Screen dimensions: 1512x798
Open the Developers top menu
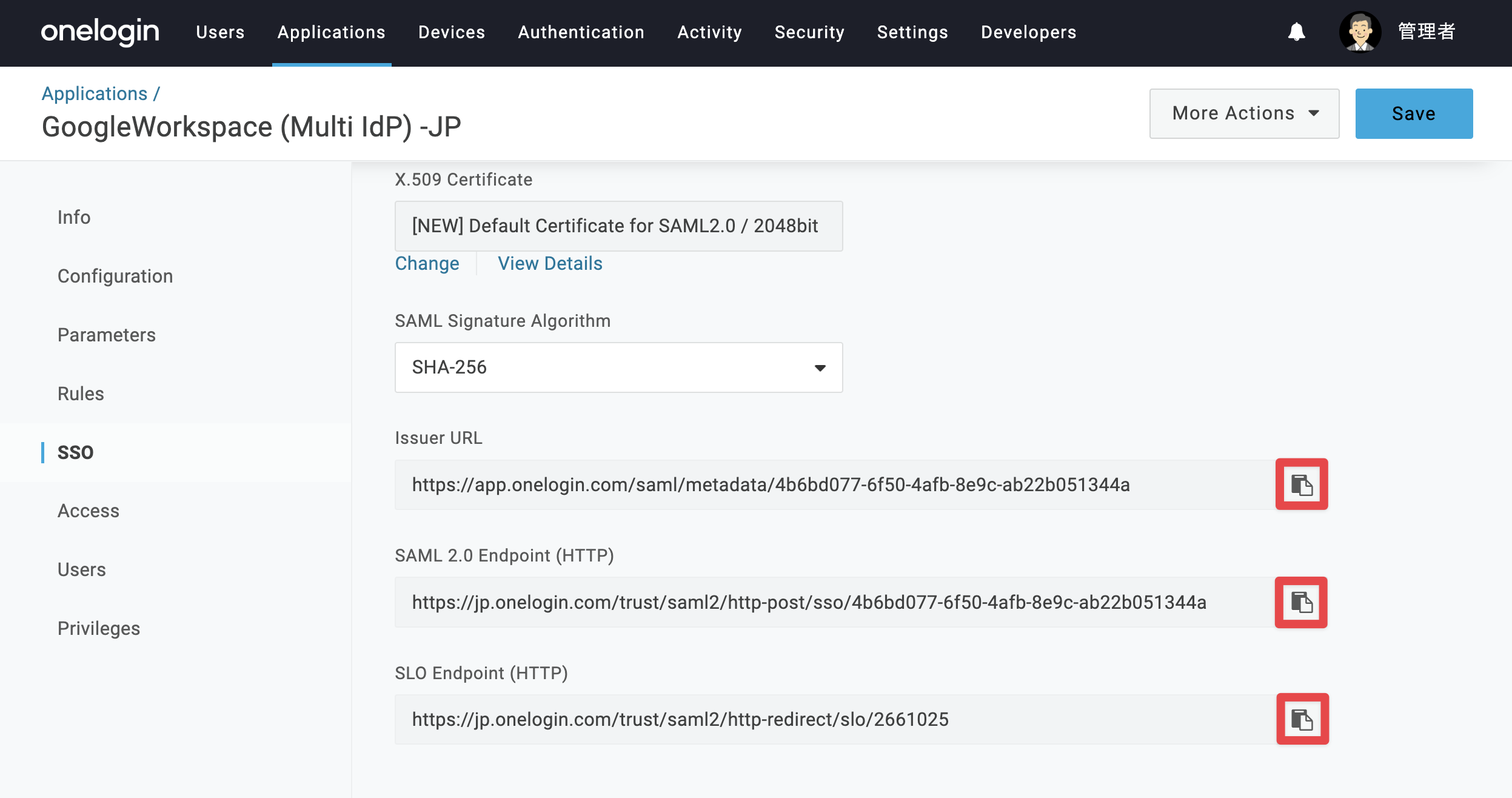[1028, 32]
